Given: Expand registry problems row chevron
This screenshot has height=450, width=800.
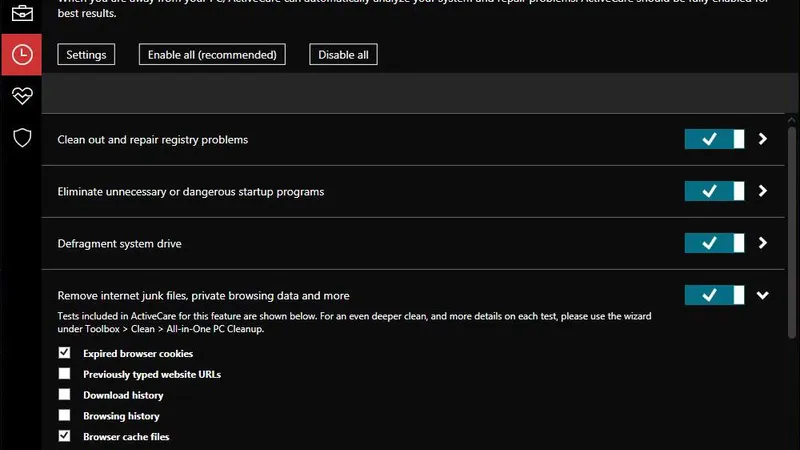Looking at the screenshot, I should click(x=763, y=139).
